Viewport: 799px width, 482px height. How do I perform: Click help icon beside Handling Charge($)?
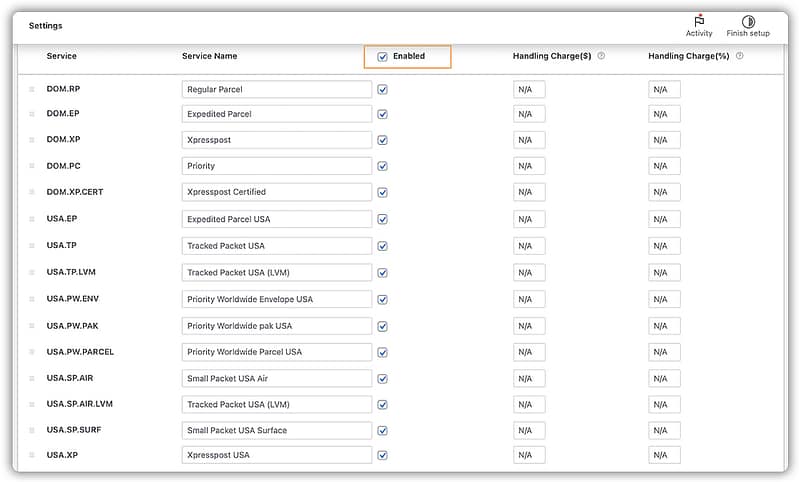pos(601,56)
